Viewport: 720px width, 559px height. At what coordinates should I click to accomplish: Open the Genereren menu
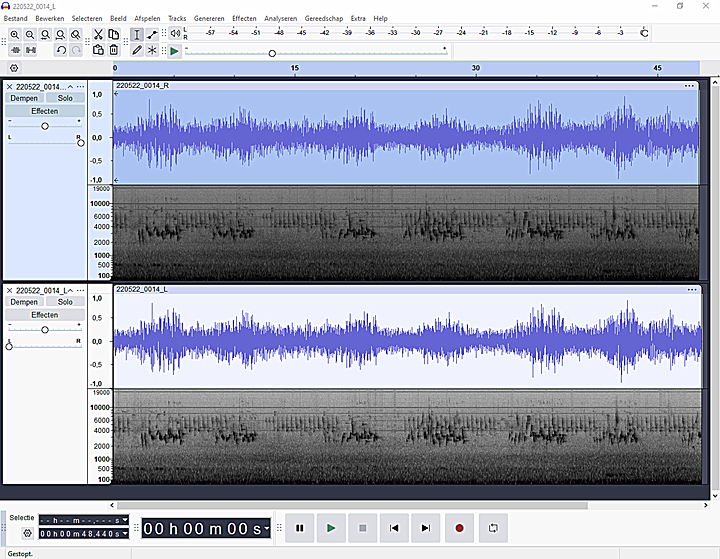(209, 18)
